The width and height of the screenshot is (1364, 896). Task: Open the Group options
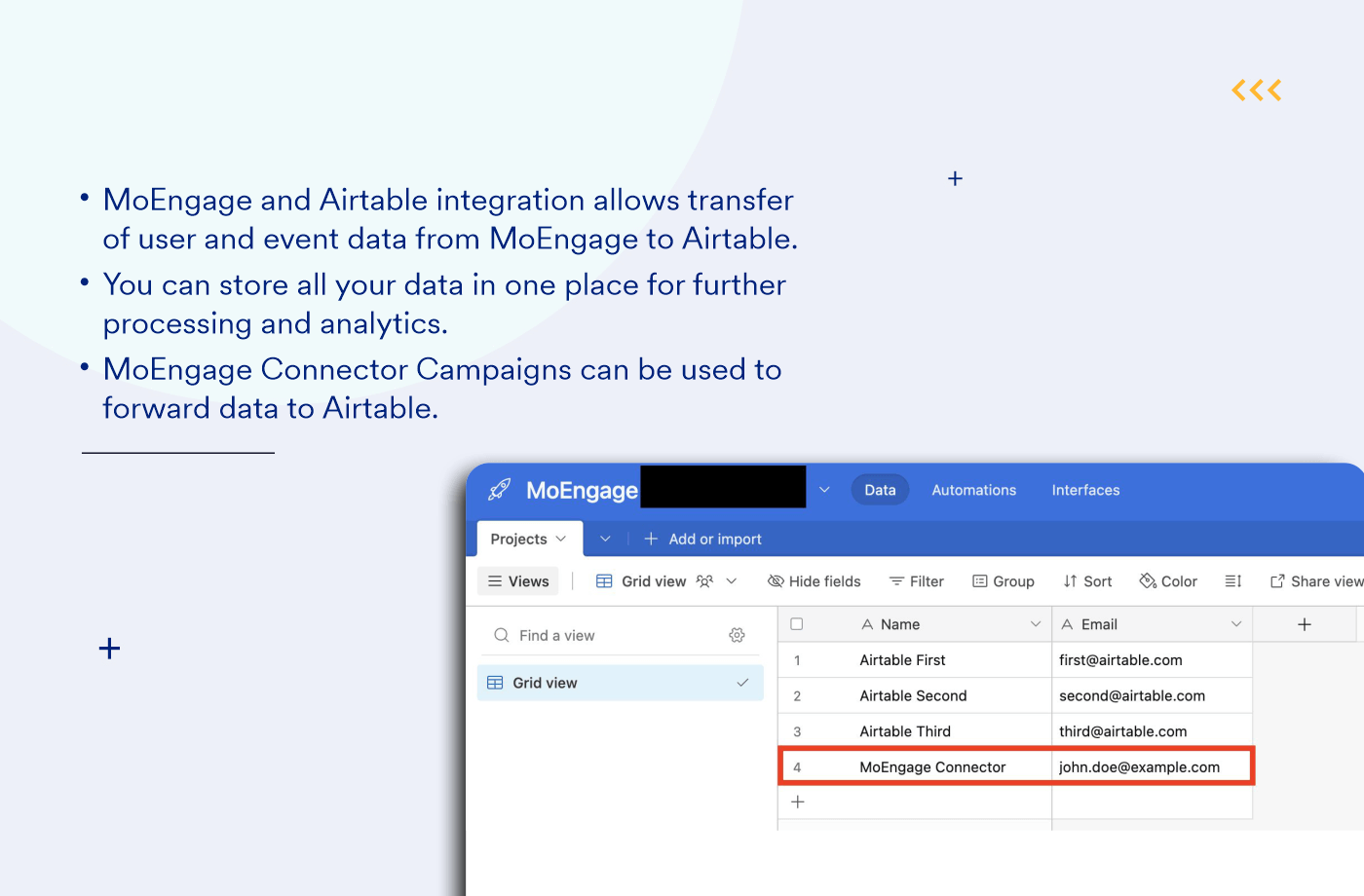tap(1003, 581)
